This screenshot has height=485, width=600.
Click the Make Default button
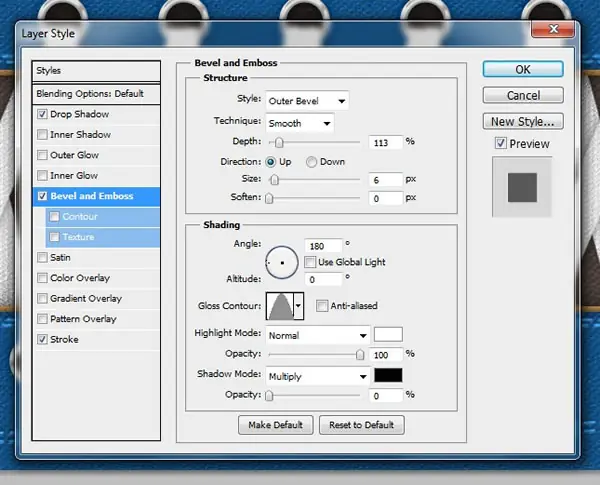click(276, 425)
